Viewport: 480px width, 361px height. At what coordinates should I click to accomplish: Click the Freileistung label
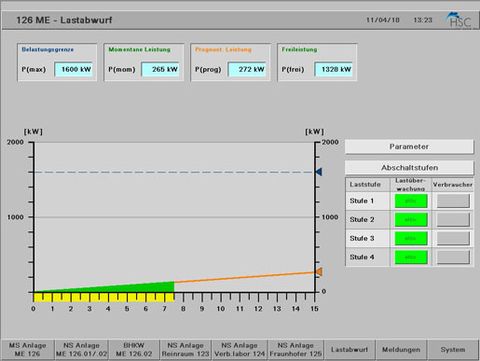tap(299, 49)
